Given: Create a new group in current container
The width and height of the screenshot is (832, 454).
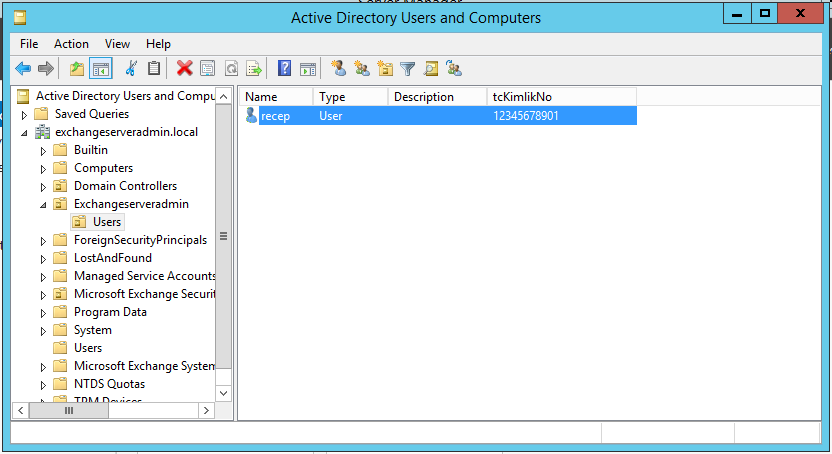Looking at the screenshot, I should (362, 68).
